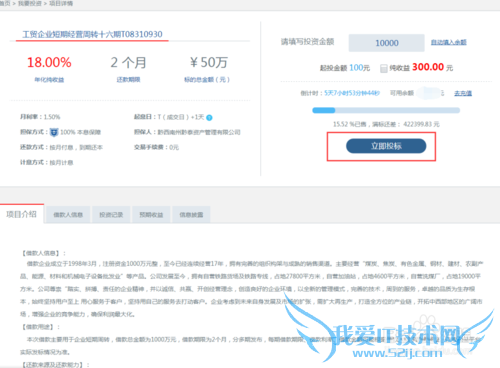Click the 15.52 %已售 sold status text
This screenshot has height=368, width=500.
pyautogui.click(x=350, y=124)
